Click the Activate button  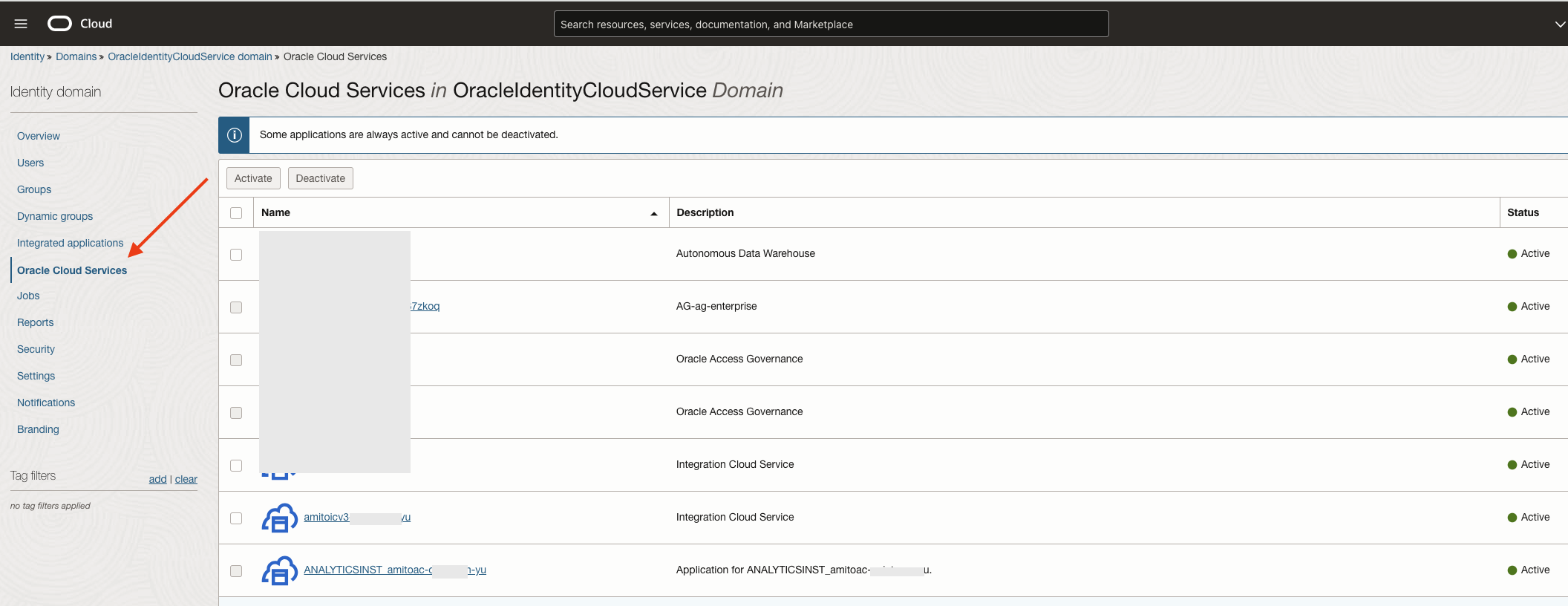[253, 178]
